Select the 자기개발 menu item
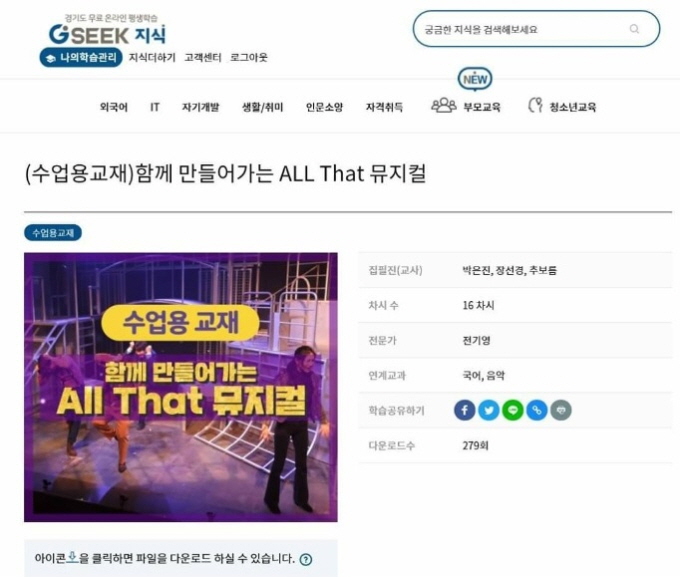This screenshot has height=577, width=680. point(201,107)
